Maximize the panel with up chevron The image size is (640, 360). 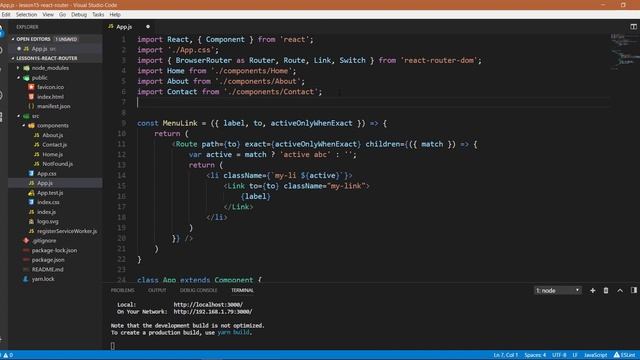point(620,290)
